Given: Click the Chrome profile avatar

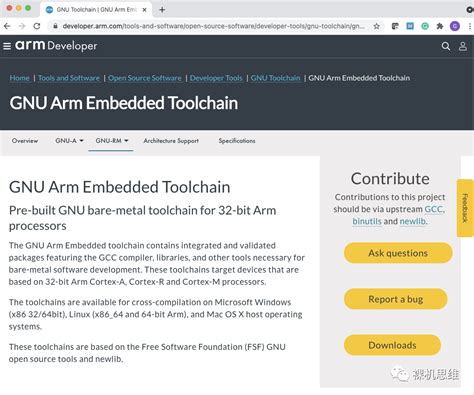Looking at the screenshot, I should point(455,26).
